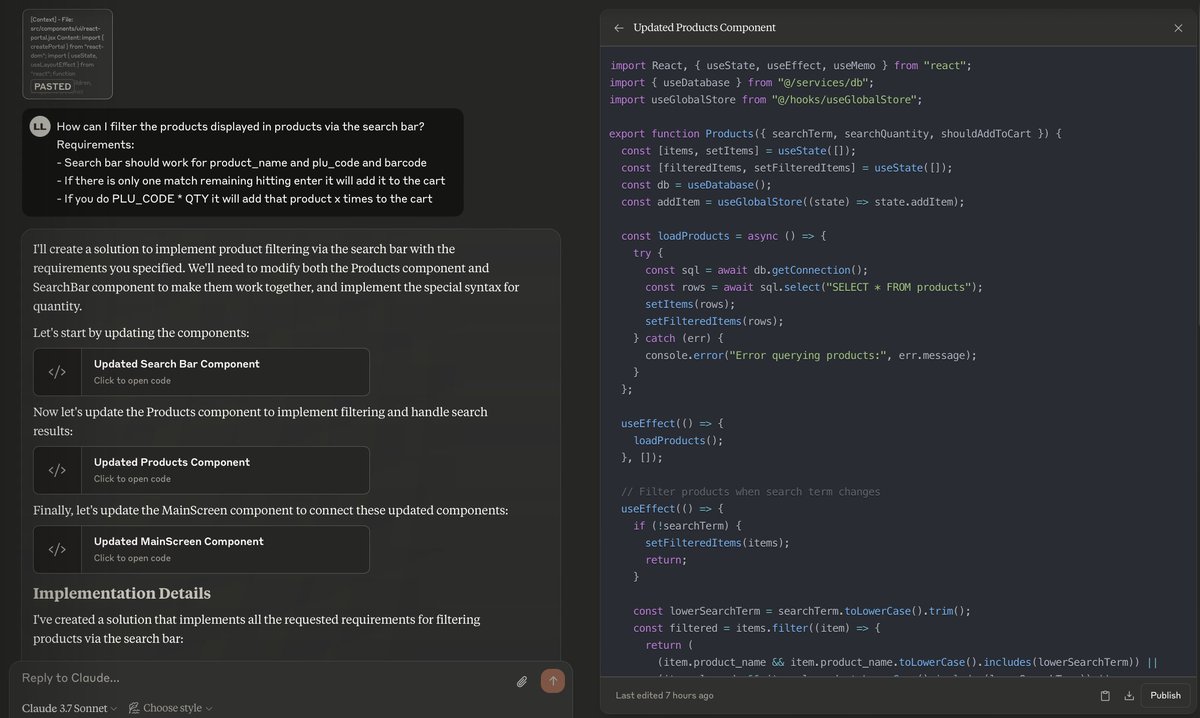The height and width of the screenshot is (718, 1200).
Task: Click the code icon on MainScreen Component card
Action: coord(57,549)
